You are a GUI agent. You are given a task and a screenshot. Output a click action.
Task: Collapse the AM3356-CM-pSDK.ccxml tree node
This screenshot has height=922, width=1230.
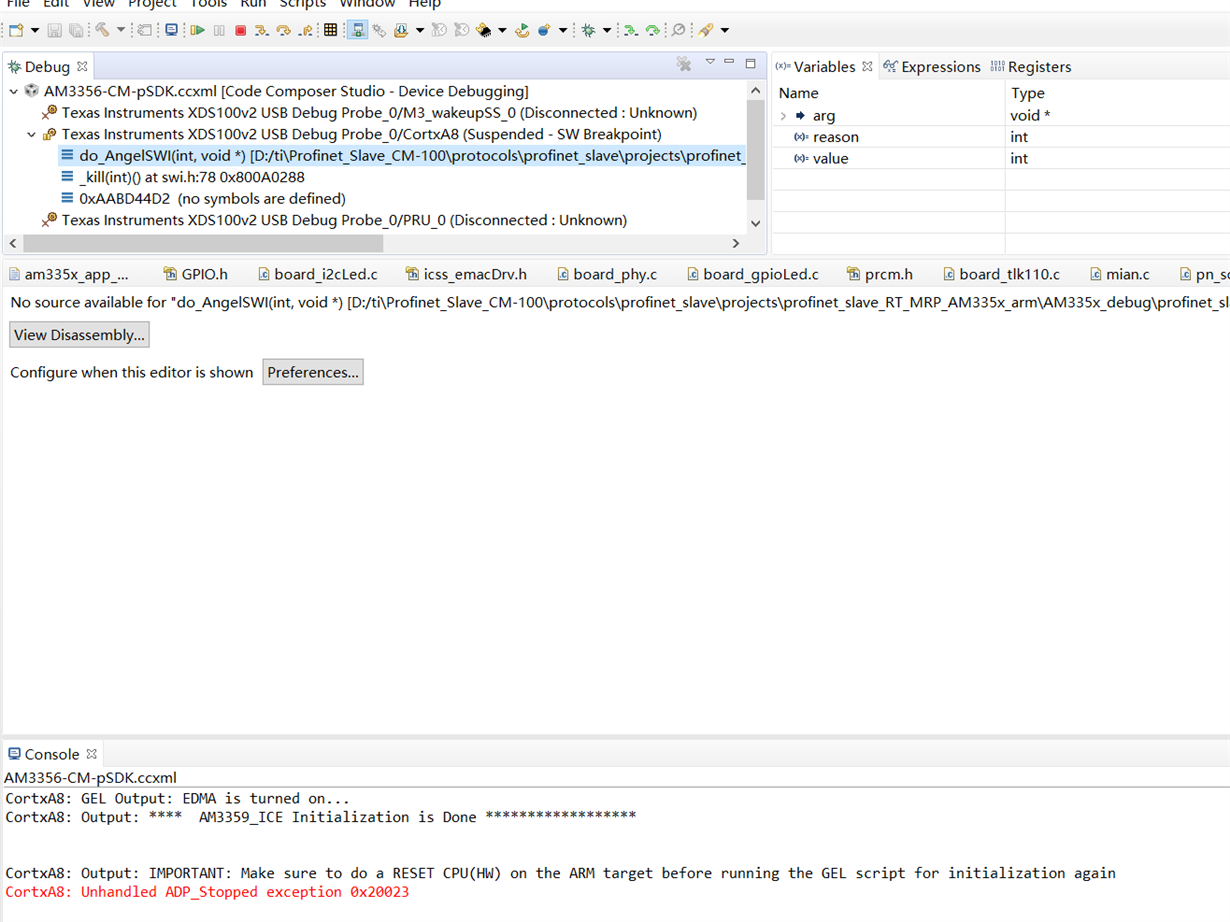click(14, 91)
